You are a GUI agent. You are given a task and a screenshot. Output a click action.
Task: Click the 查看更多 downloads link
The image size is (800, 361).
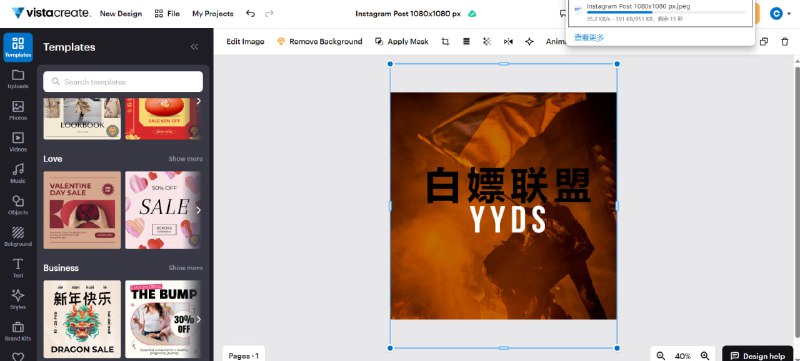pos(589,37)
